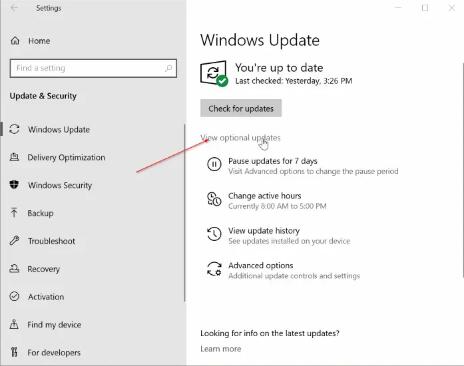Open Find my device settings
This screenshot has height=366, width=464.
pos(54,325)
